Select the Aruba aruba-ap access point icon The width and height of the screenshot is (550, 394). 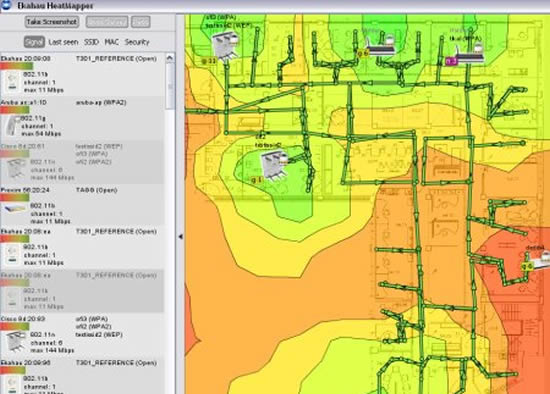(x=12, y=126)
